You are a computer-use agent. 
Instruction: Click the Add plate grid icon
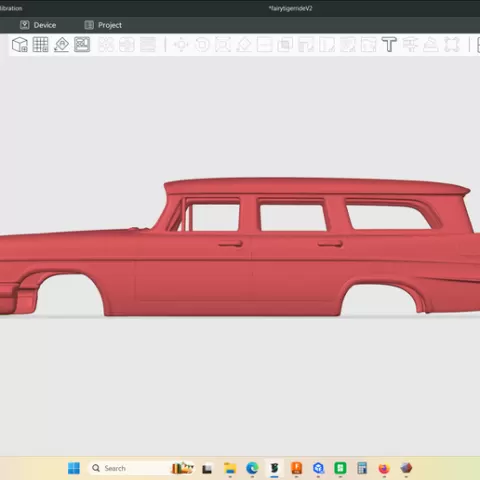[x=40, y=45]
